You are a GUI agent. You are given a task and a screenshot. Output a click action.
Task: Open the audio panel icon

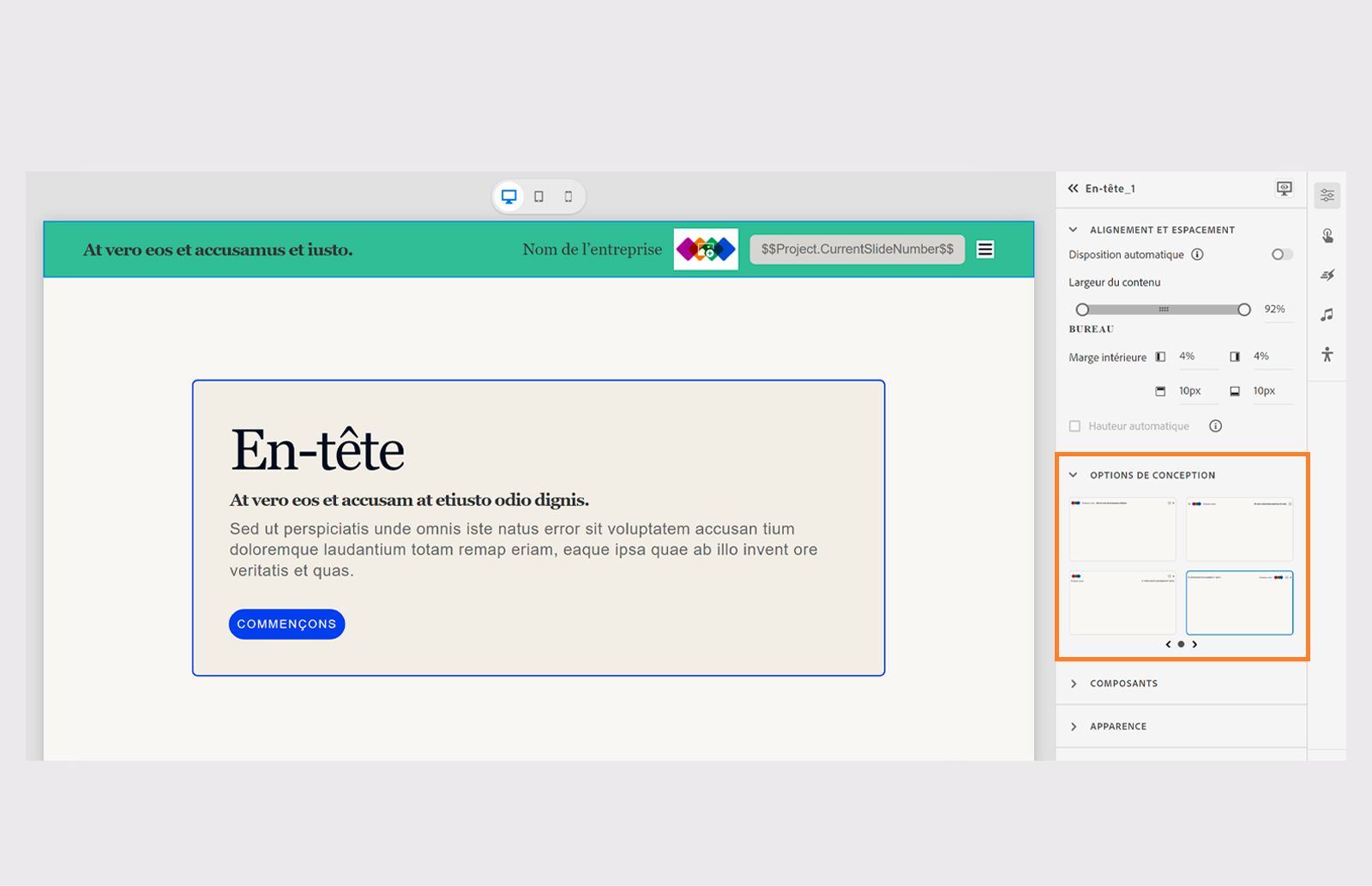1327,314
